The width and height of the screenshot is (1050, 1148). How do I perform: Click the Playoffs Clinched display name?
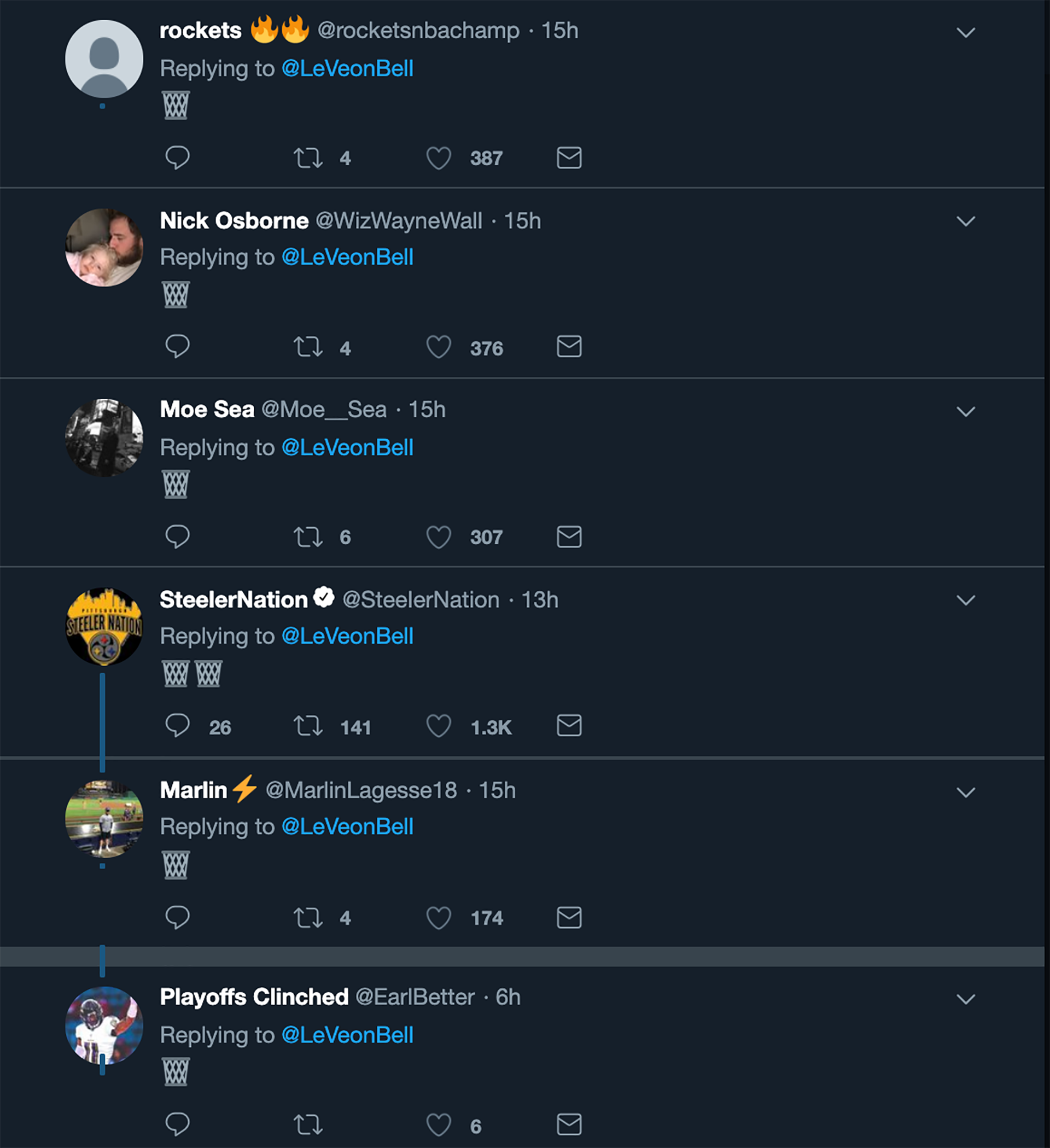point(254,997)
